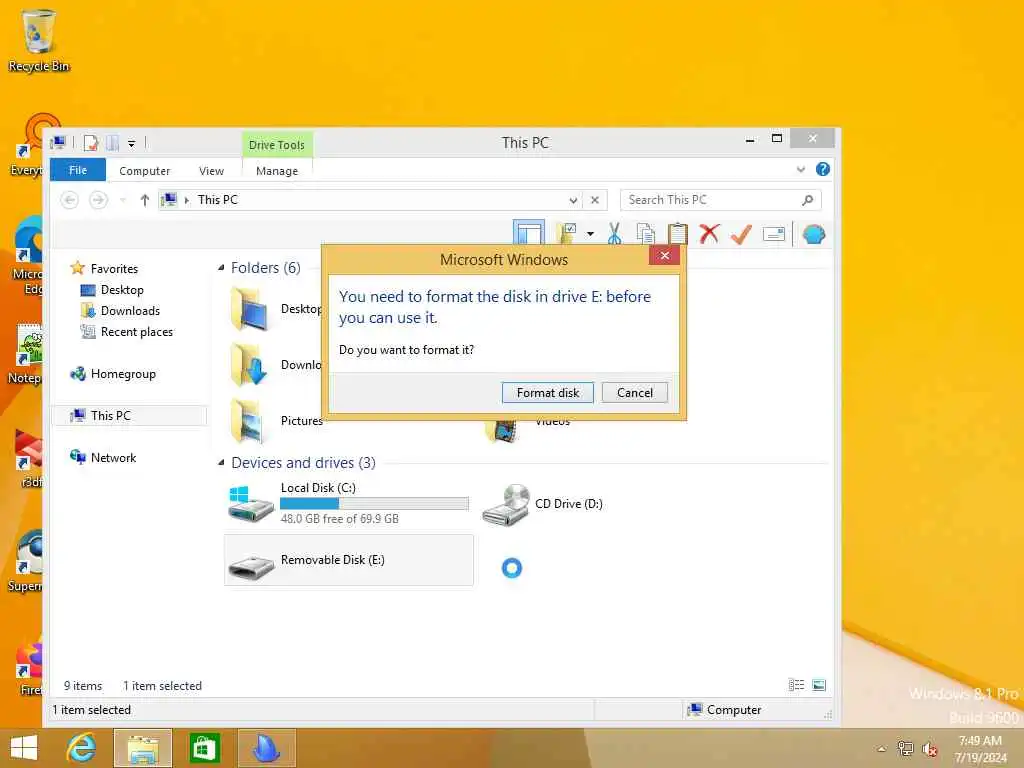Select Recent places under Favorites

(136, 332)
